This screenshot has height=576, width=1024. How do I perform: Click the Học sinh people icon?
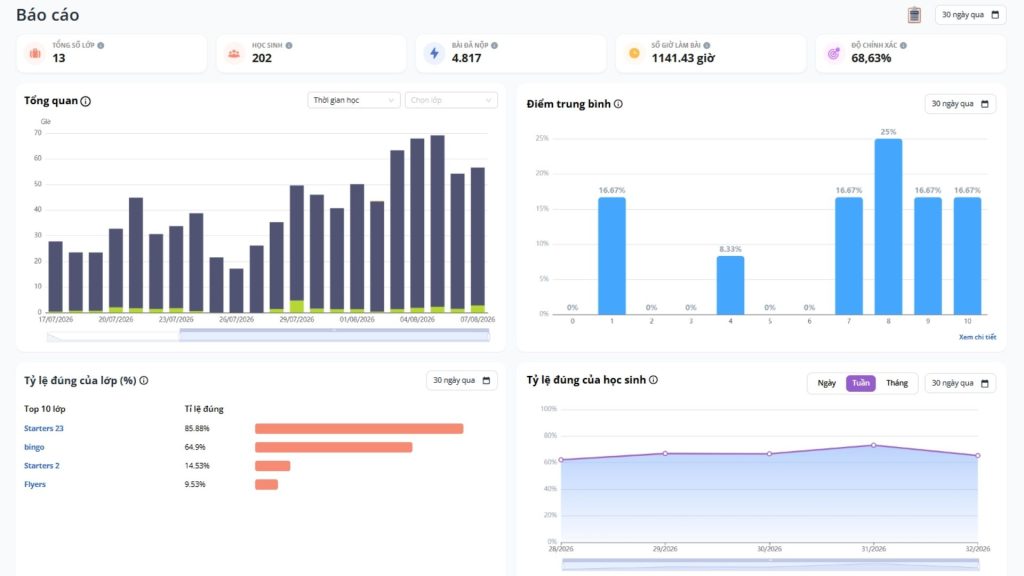coord(234,53)
